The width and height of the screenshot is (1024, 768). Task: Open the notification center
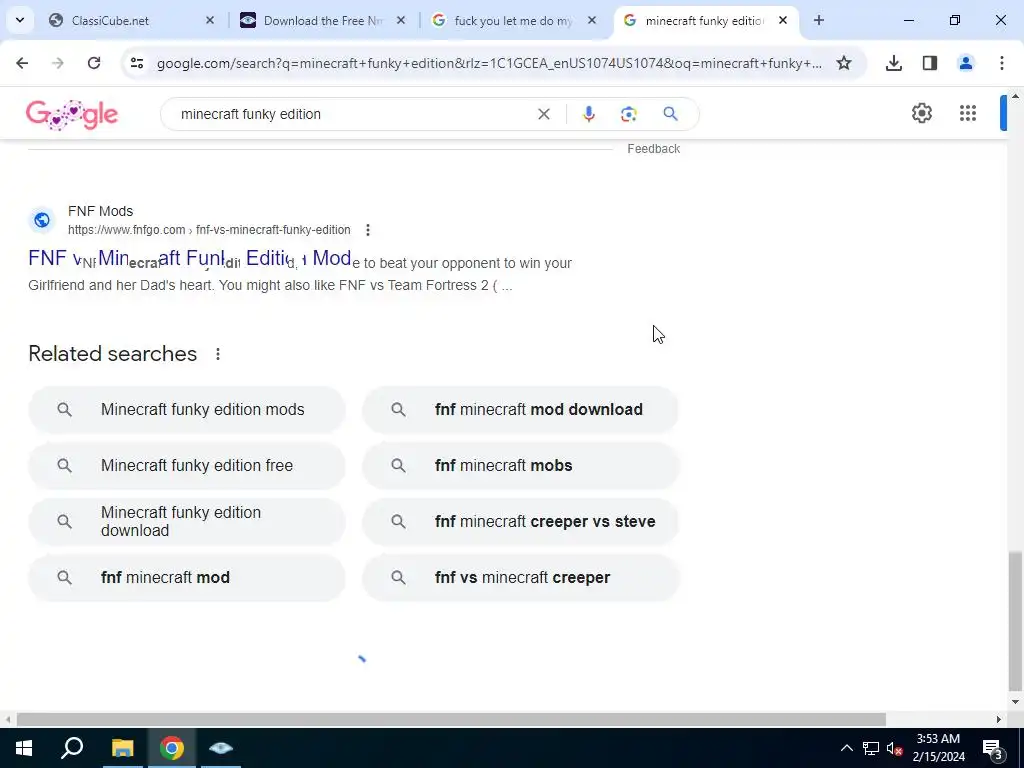(x=993, y=748)
